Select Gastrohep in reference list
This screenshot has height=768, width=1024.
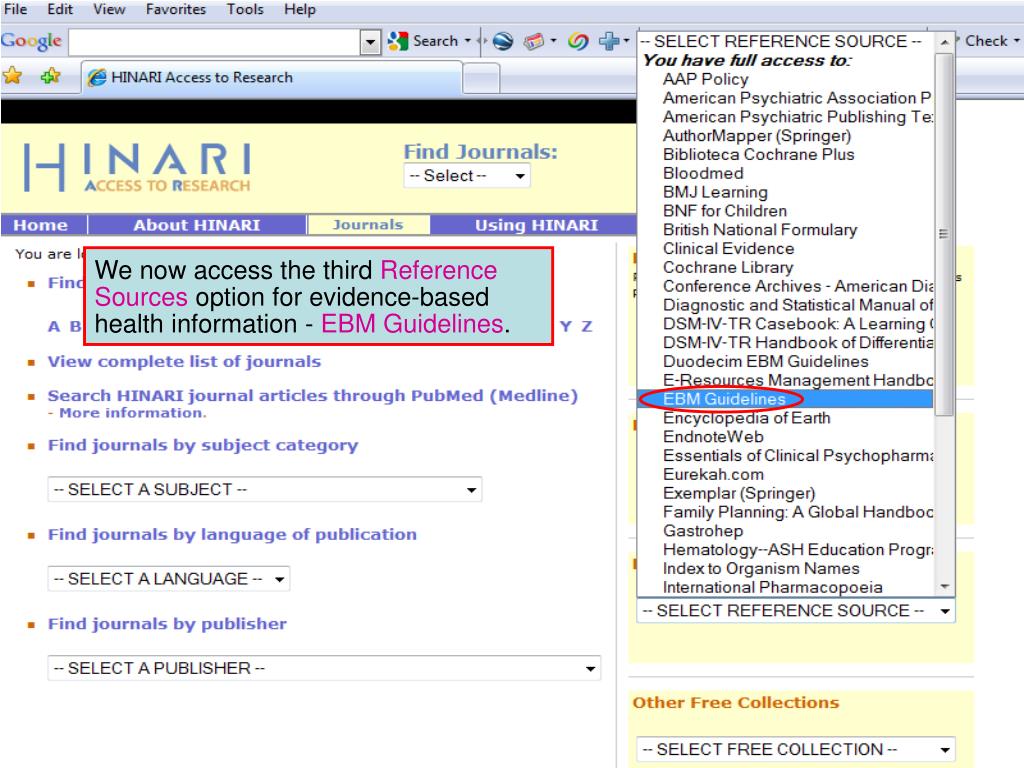(785, 531)
